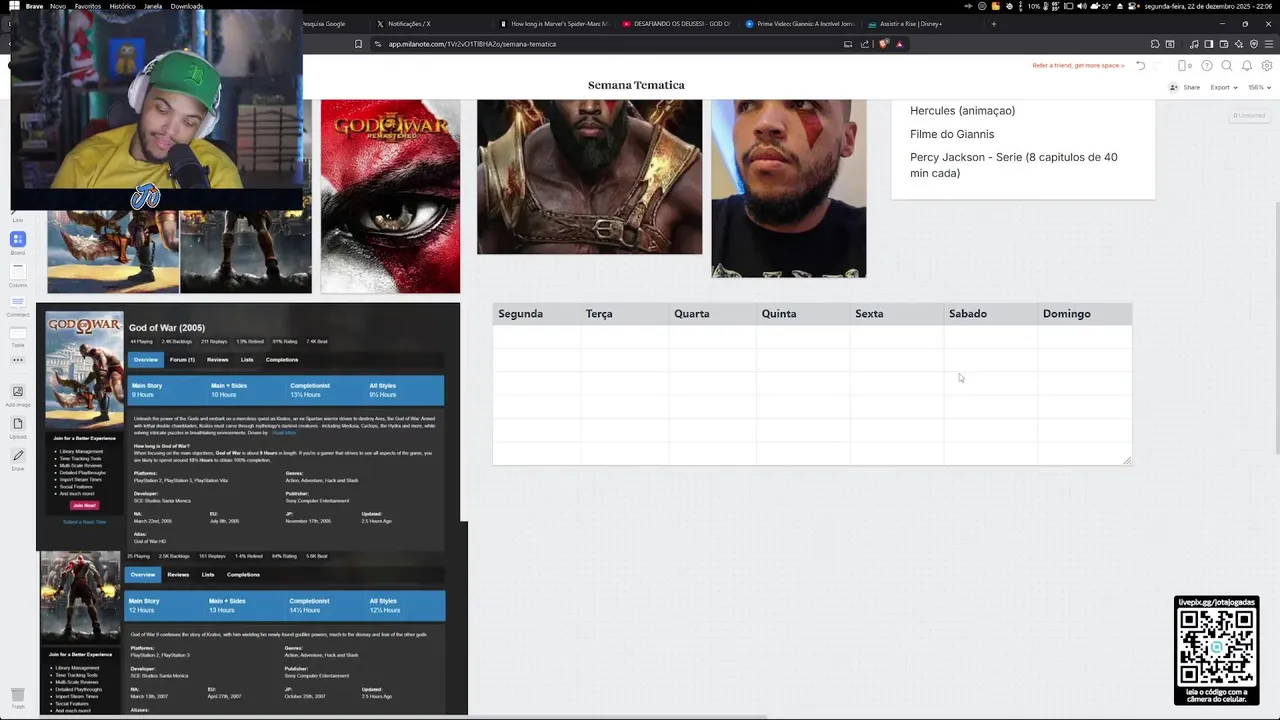Click the date and time in menu bar
This screenshot has width=1280, height=720.
click(x=1208, y=6)
